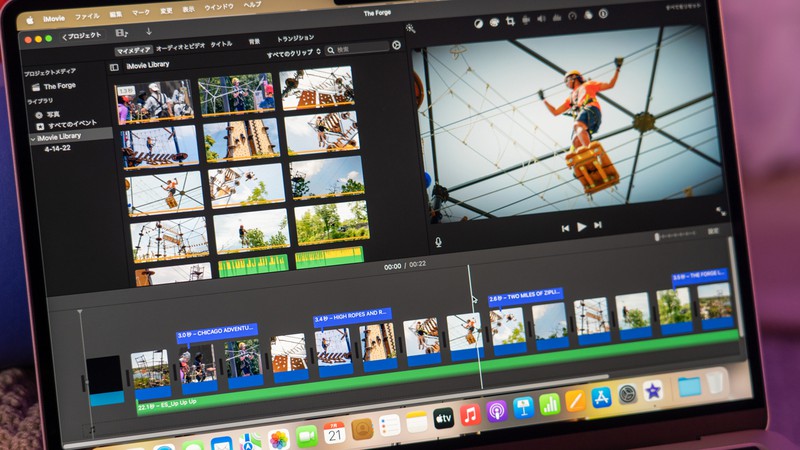800x450 pixels.
Task: Select the 2.6秒 TWO MILES OF ZIPLI... title clip
Action: pyautogui.click(x=526, y=296)
